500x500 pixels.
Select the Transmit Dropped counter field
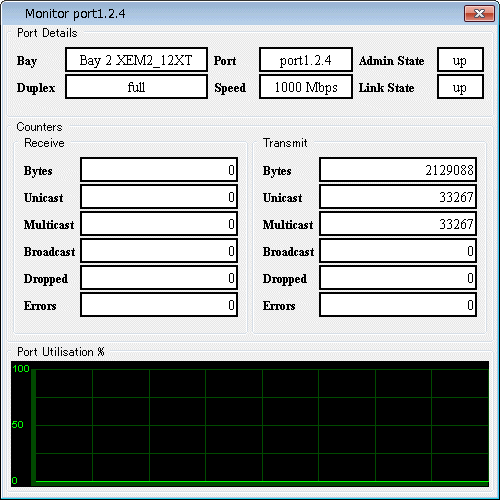[398, 278]
